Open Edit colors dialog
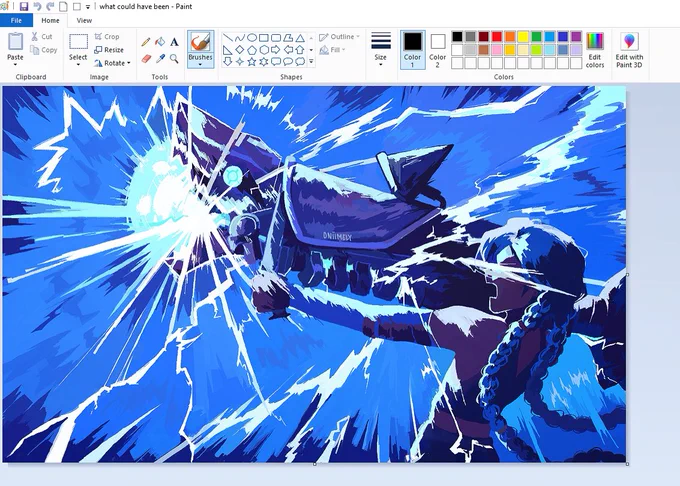 click(595, 49)
